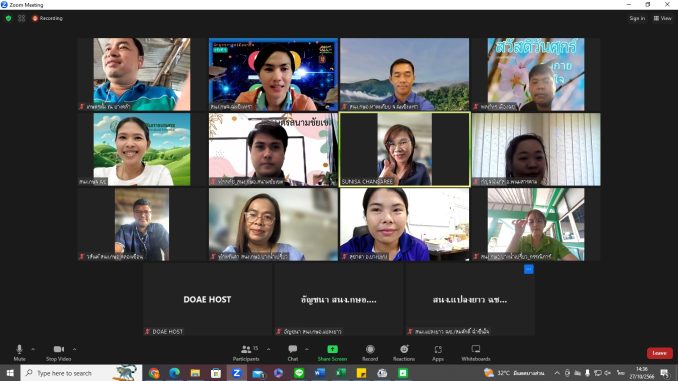Image resolution: width=678 pixels, height=381 pixels.
Task: Open Windows Start menu
Action: pos(10,373)
